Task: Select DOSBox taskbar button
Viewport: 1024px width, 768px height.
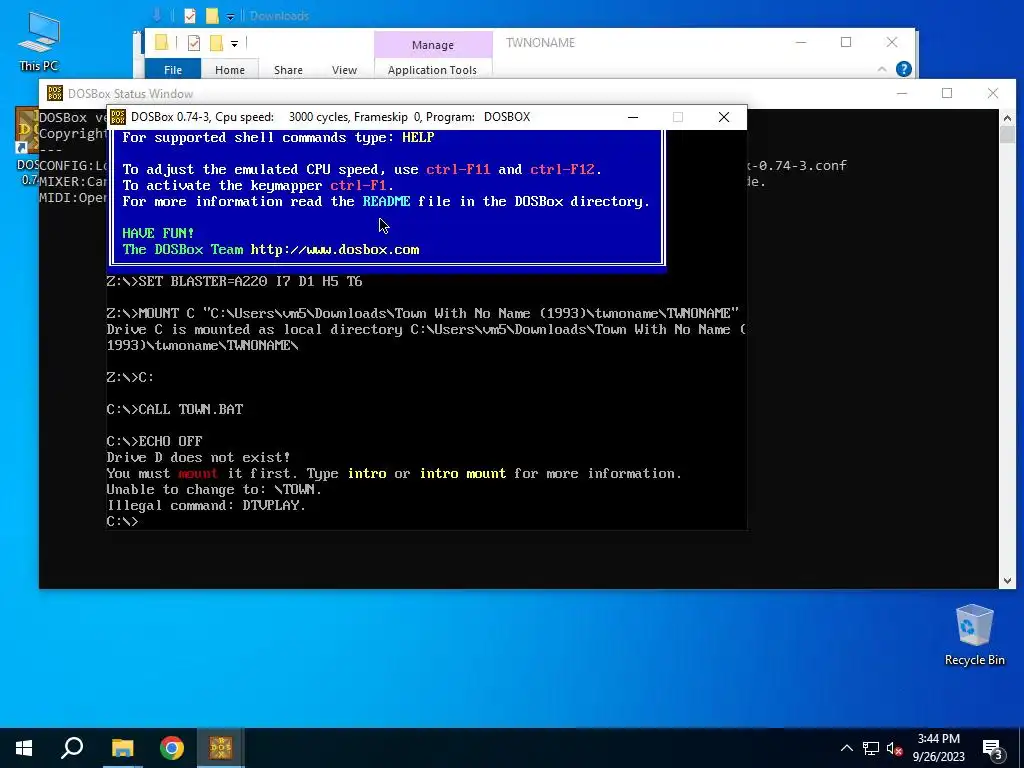Action: (221, 748)
